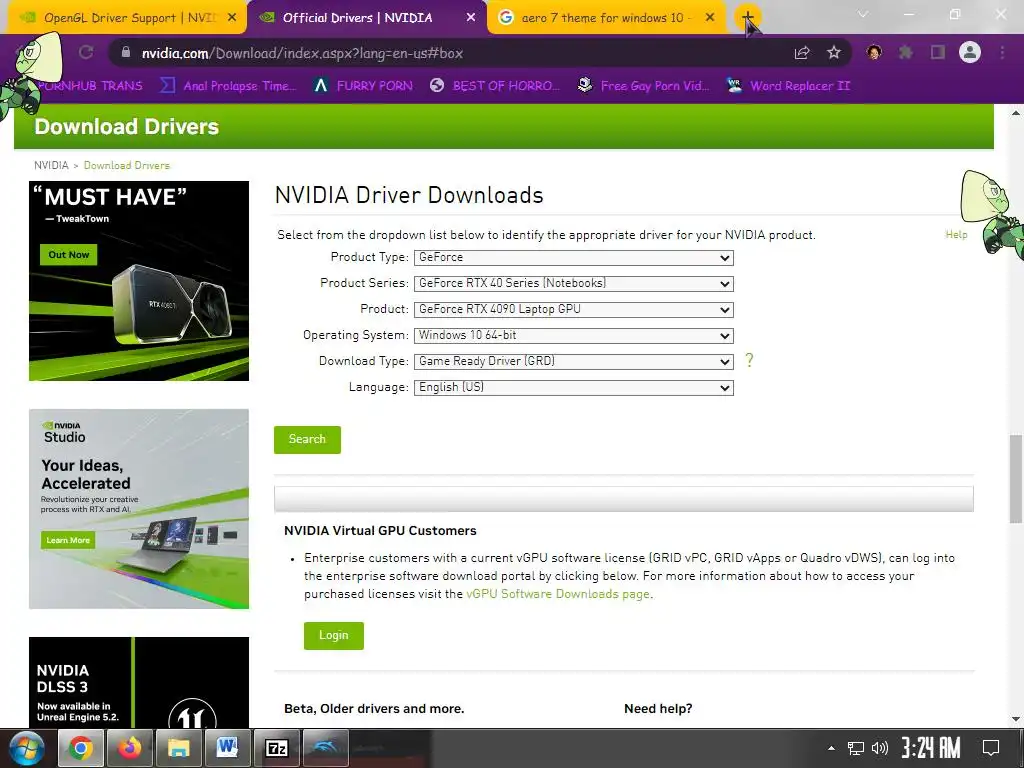Expand the Download Type dropdown
This screenshot has height=768, width=1024.
[573, 362]
